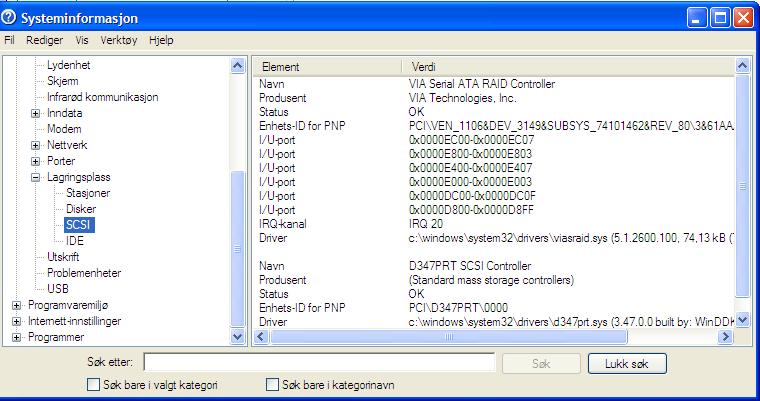
Task: Minimize the Systeminformasjon window
Action: 697,18
